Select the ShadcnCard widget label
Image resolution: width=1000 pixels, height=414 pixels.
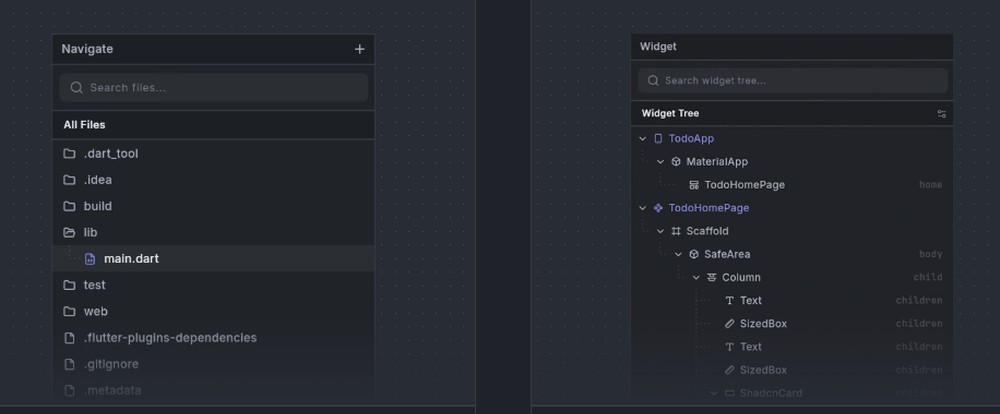tap(771, 393)
